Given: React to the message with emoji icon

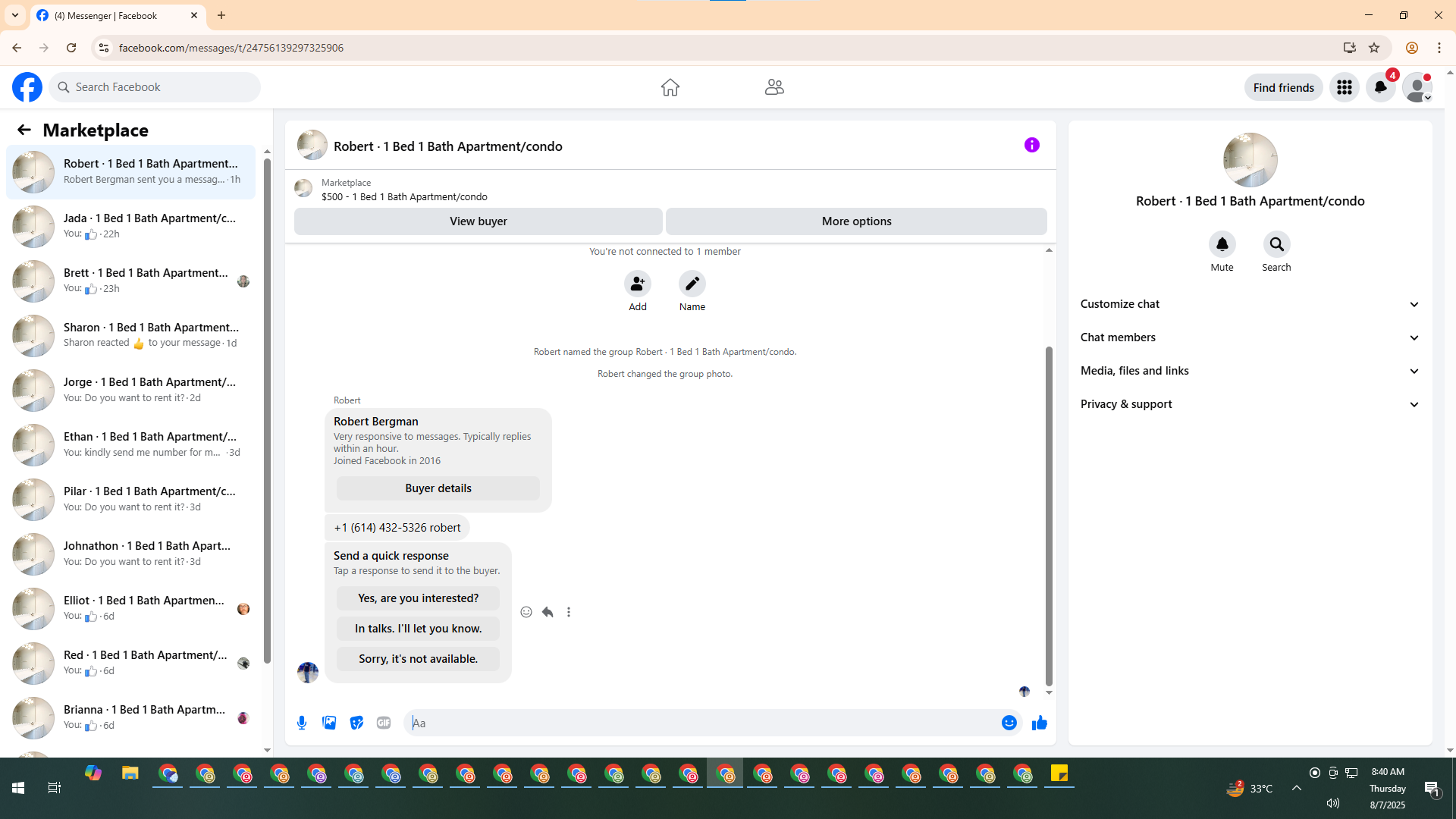Looking at the screenshot, I should [526, 612].
